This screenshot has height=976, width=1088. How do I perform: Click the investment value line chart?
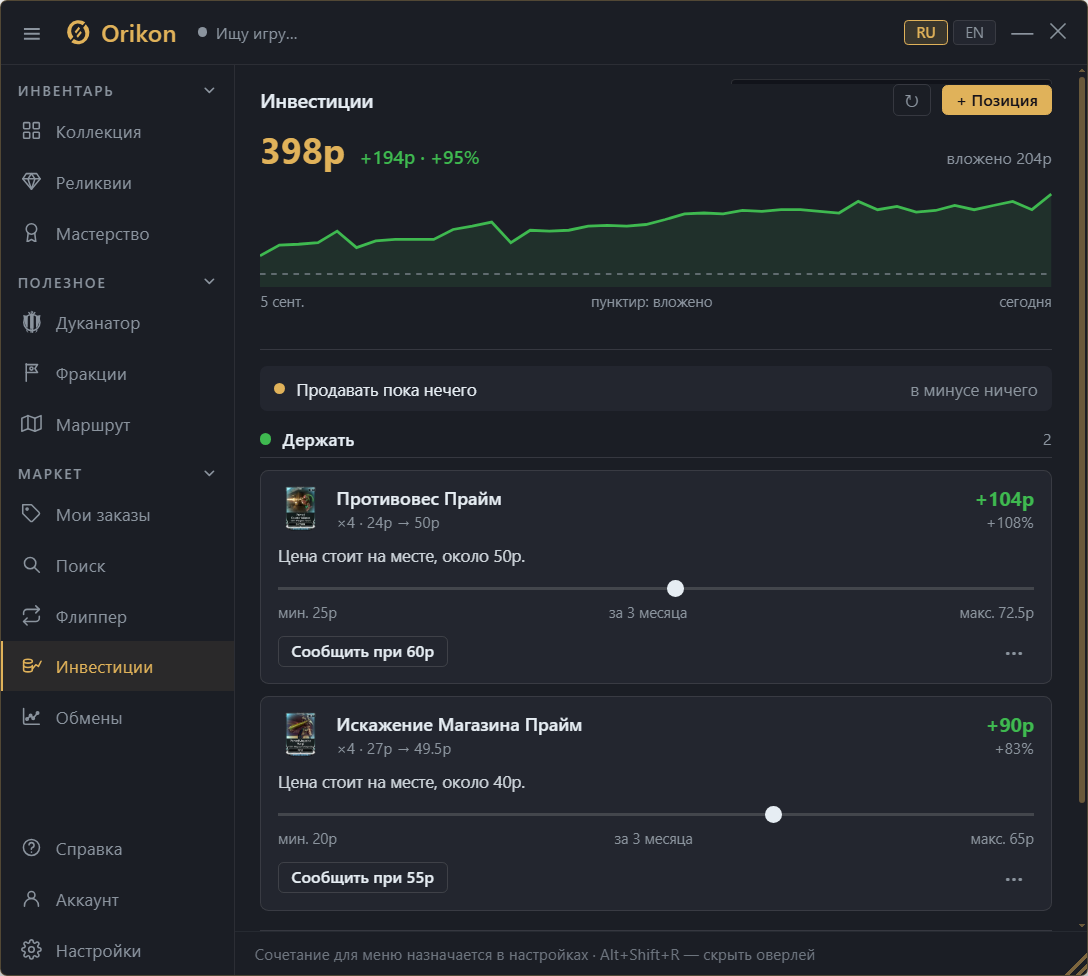click(656, 239)
